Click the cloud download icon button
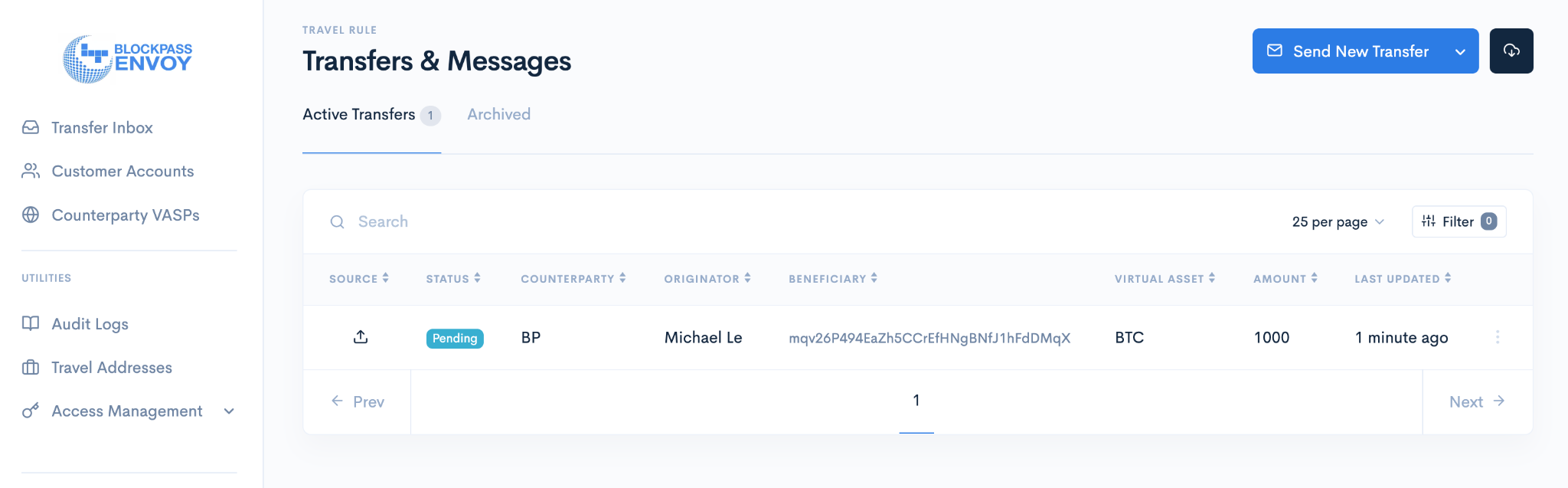1568x488 pixels. click(x=1511, y=51)
